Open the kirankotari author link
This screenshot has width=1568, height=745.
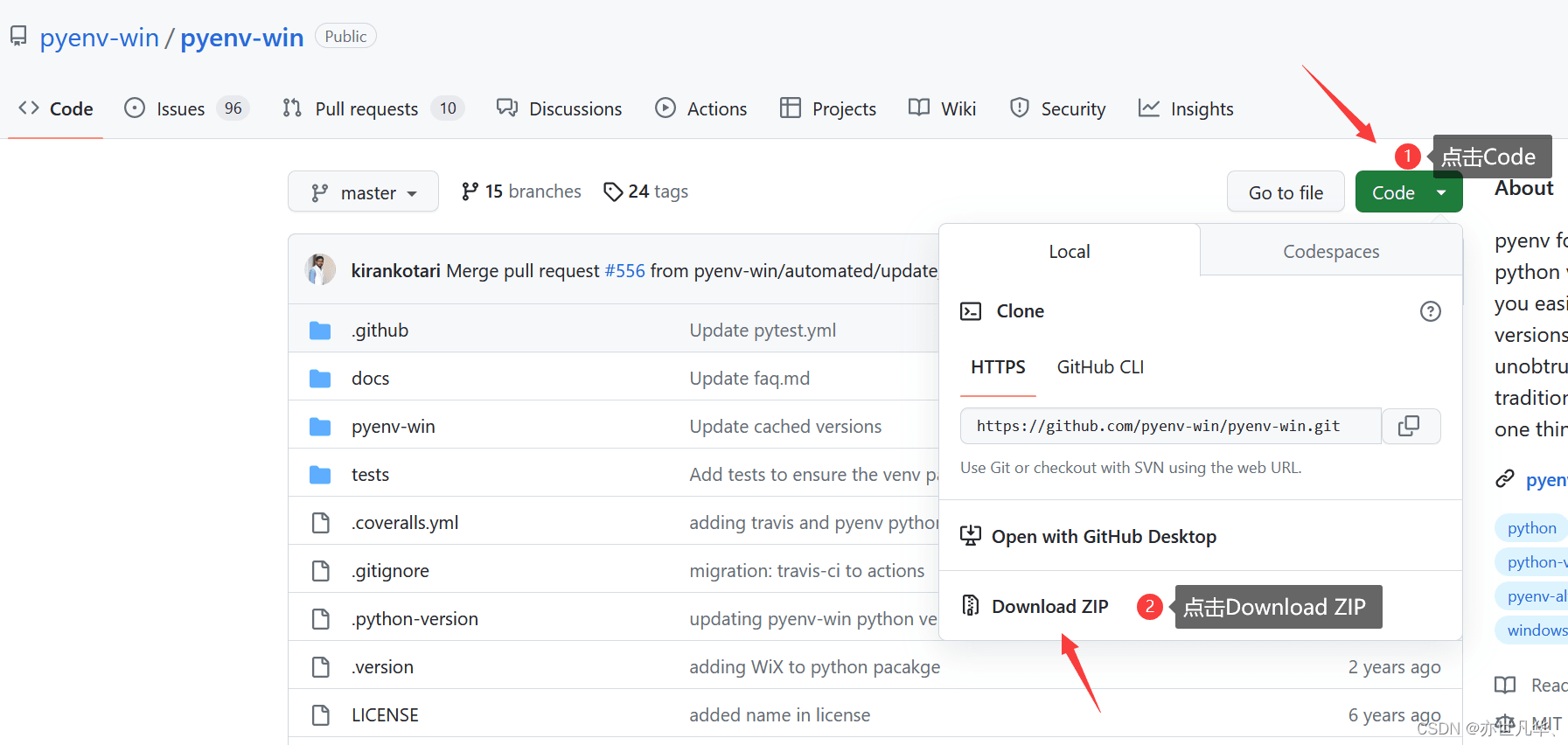tap(395, 271)
